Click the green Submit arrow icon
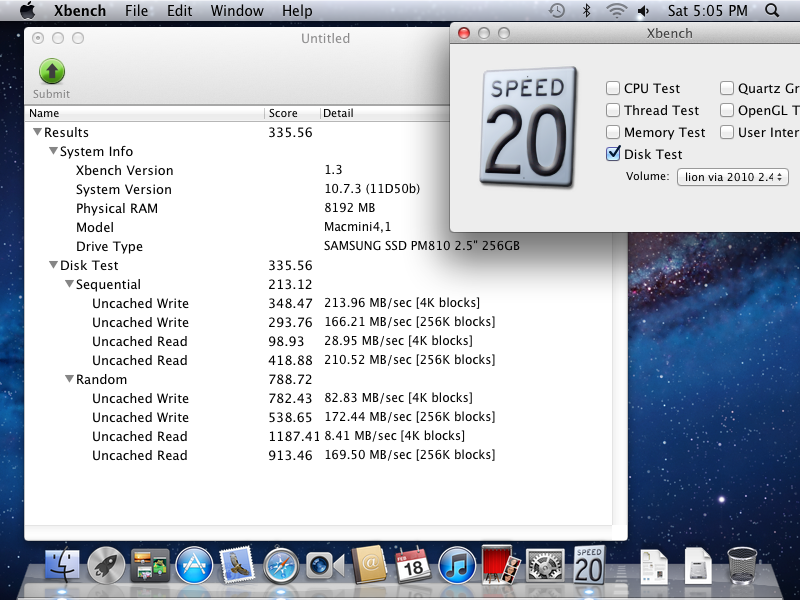The height and width of the screenshot is (600, 800). (52, 71)
